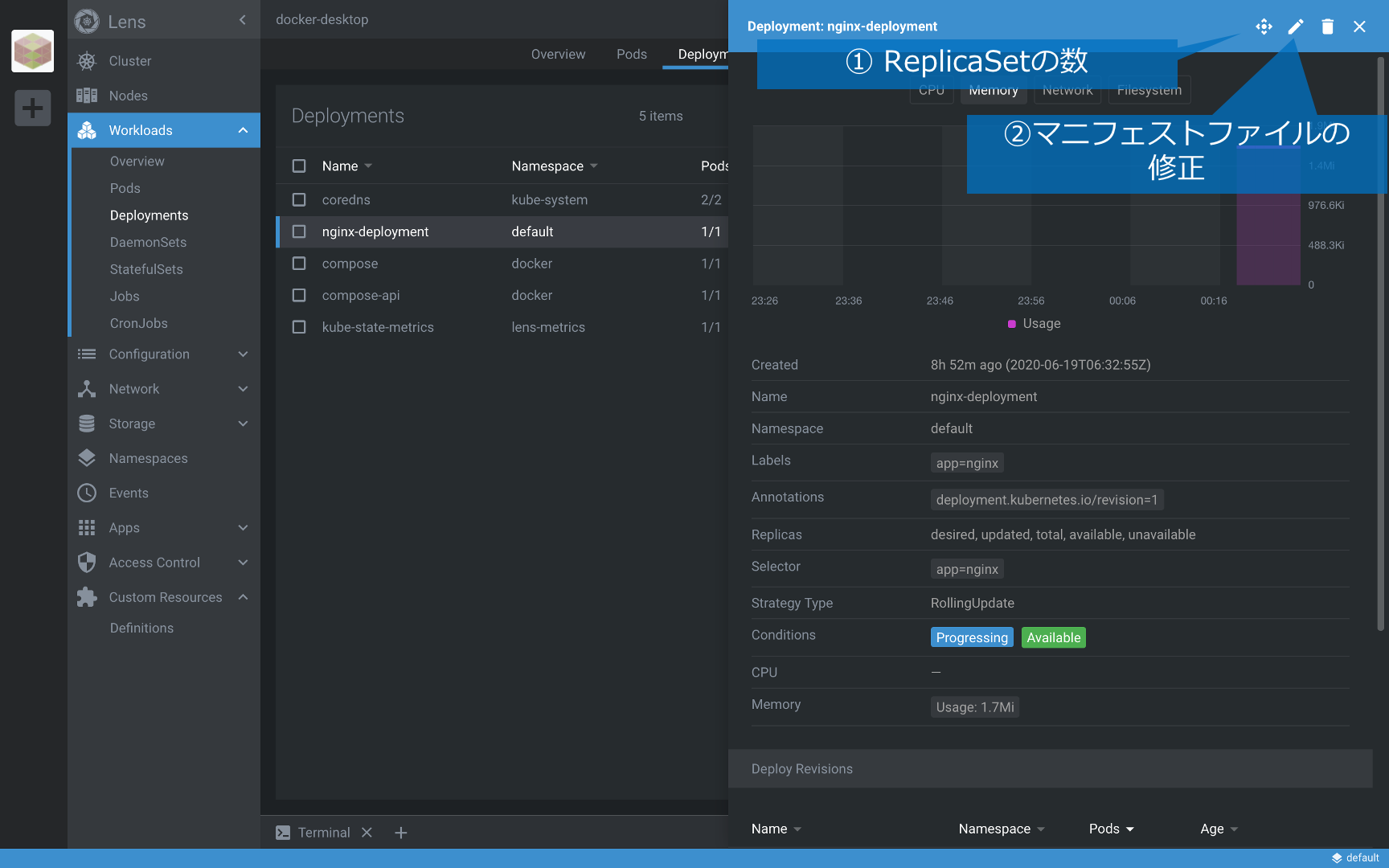The image size is (1389, 868).
Task: Close the nginx-deployment details panel
Action: pyautogui.click(x=1359, y=27)
